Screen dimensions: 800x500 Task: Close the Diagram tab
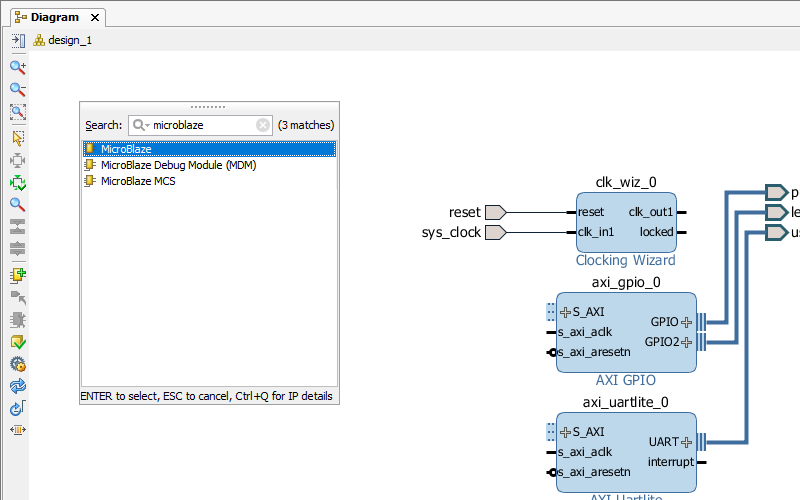(x=95, y=18)
